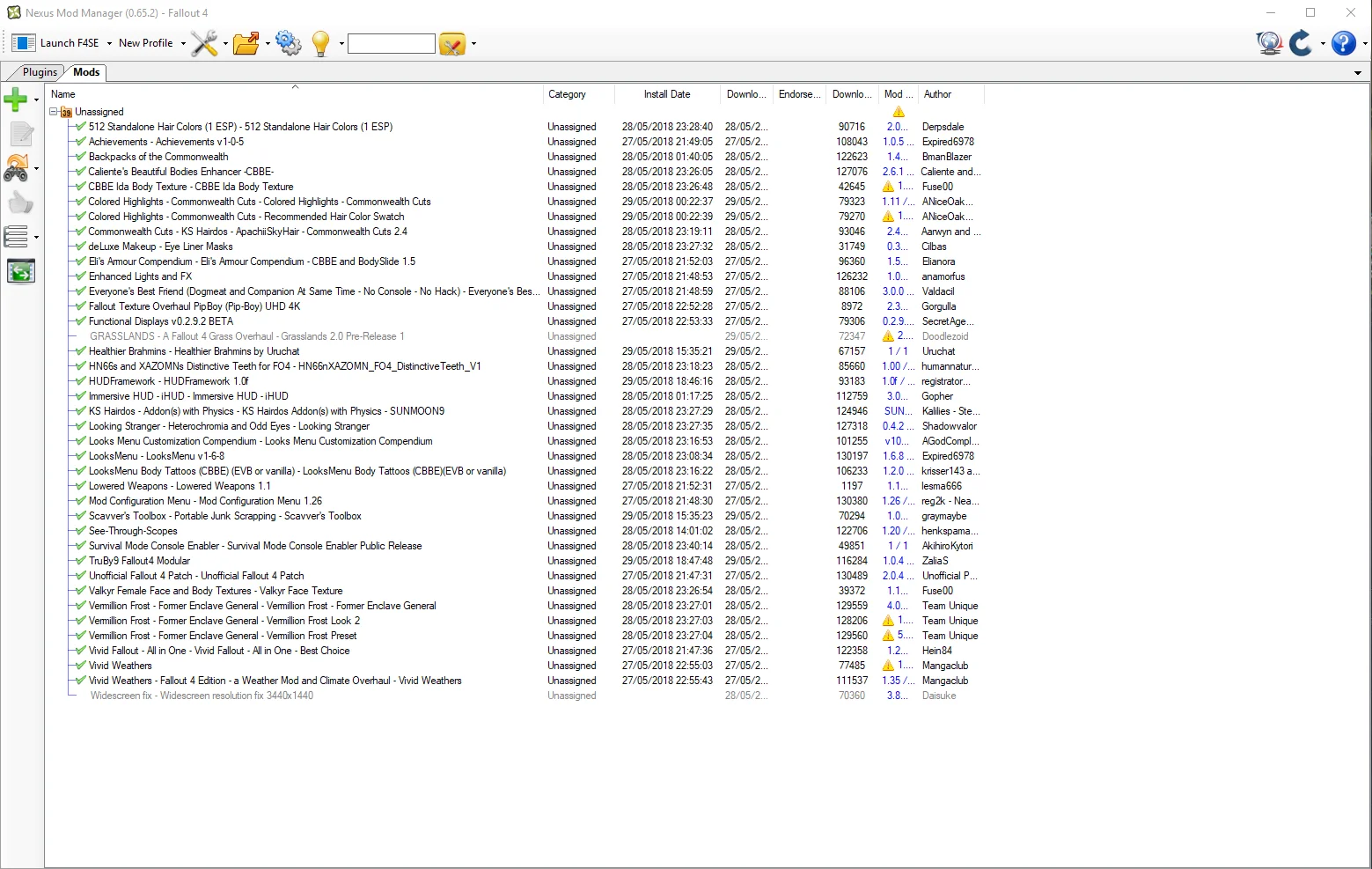Collapse the Unassigned category tree node

54,112
